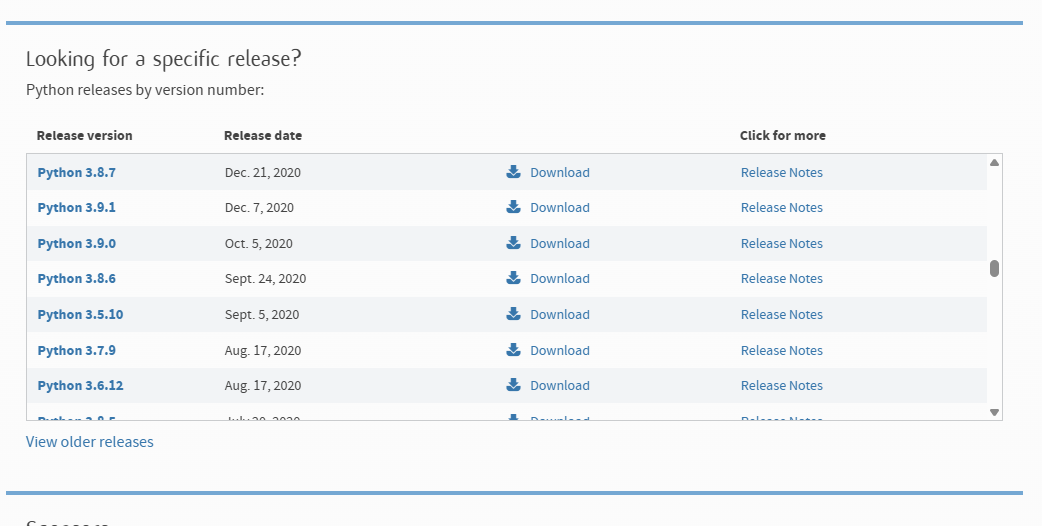Viewport: 1042px width, 526px height.
Task: View Release Notes for Python 3.8.6
Action: pos(782,279)
